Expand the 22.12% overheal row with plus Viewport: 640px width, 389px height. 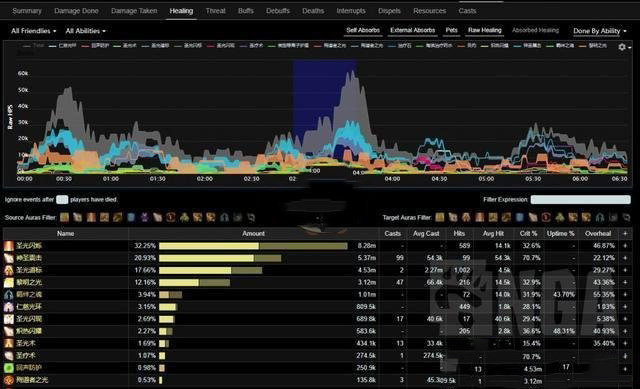pyautogui.click(x=625, y=258)
